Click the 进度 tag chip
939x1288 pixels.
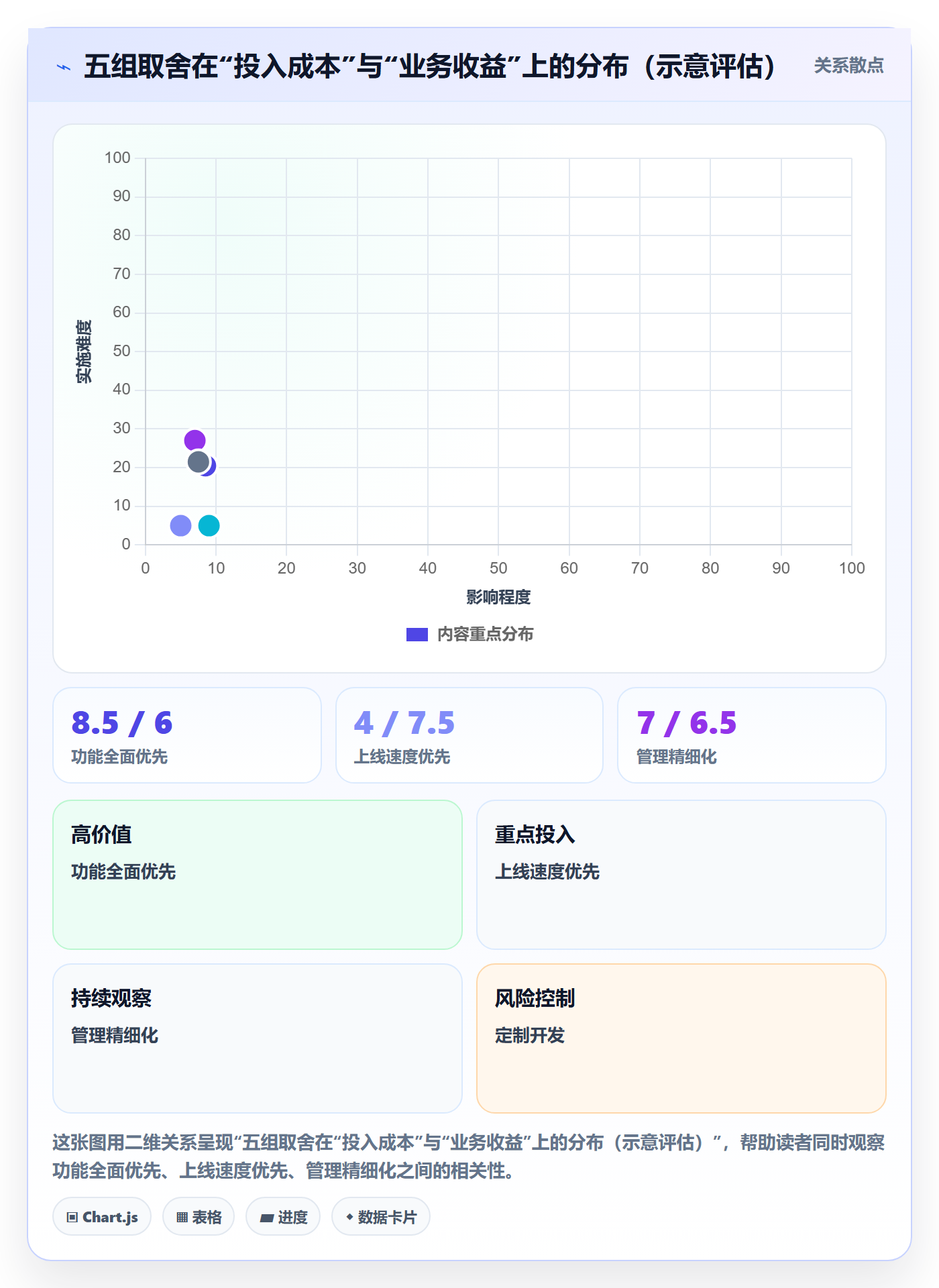[x=283, y=1217]
